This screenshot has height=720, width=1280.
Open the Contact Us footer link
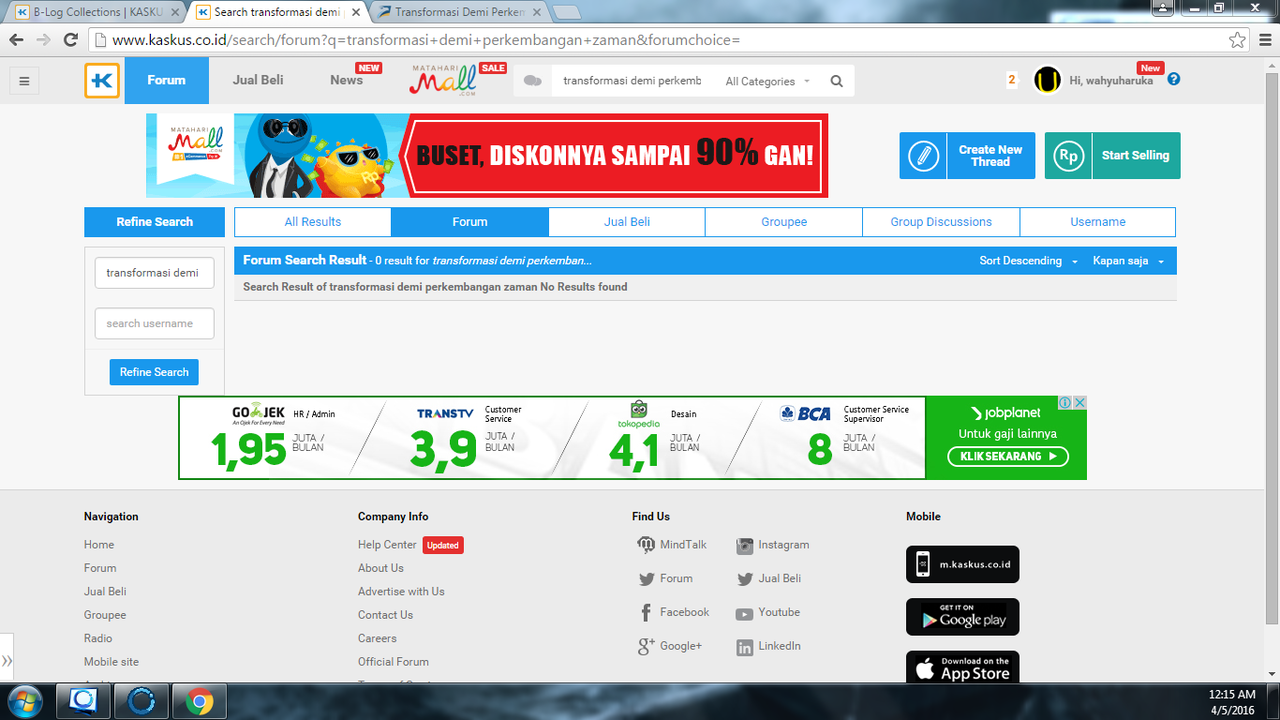(x=385, y=615)
